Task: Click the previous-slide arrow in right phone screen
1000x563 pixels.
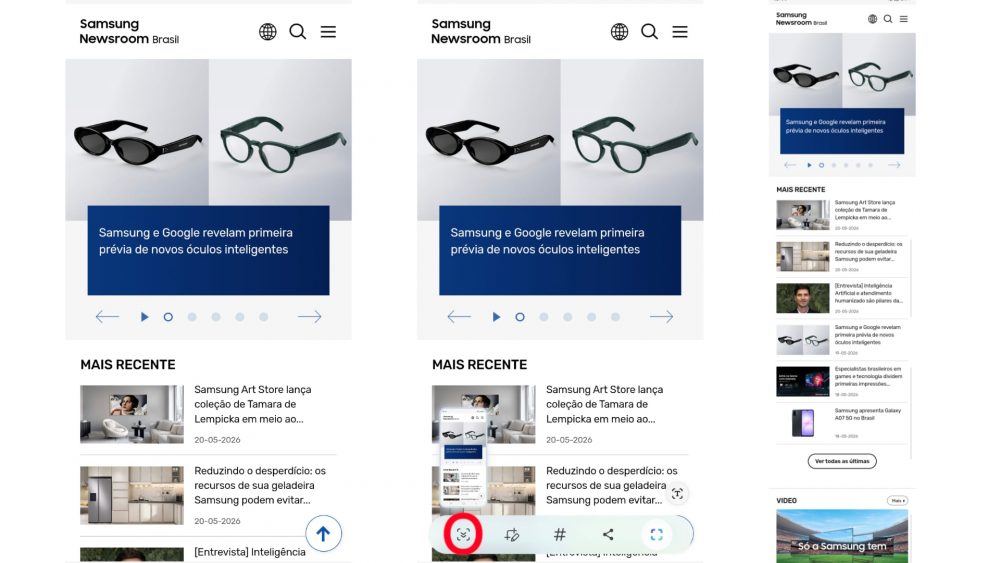Action: point(790,165)
